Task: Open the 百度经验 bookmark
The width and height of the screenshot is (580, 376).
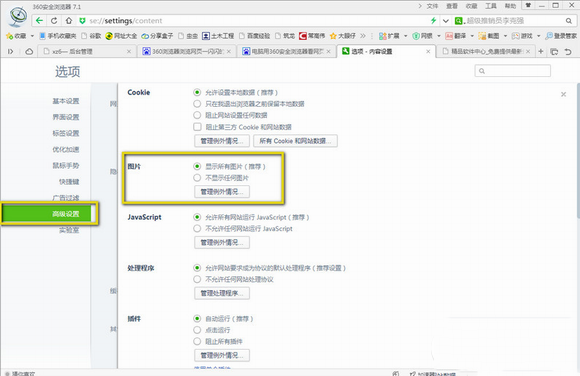Action: 254,36
